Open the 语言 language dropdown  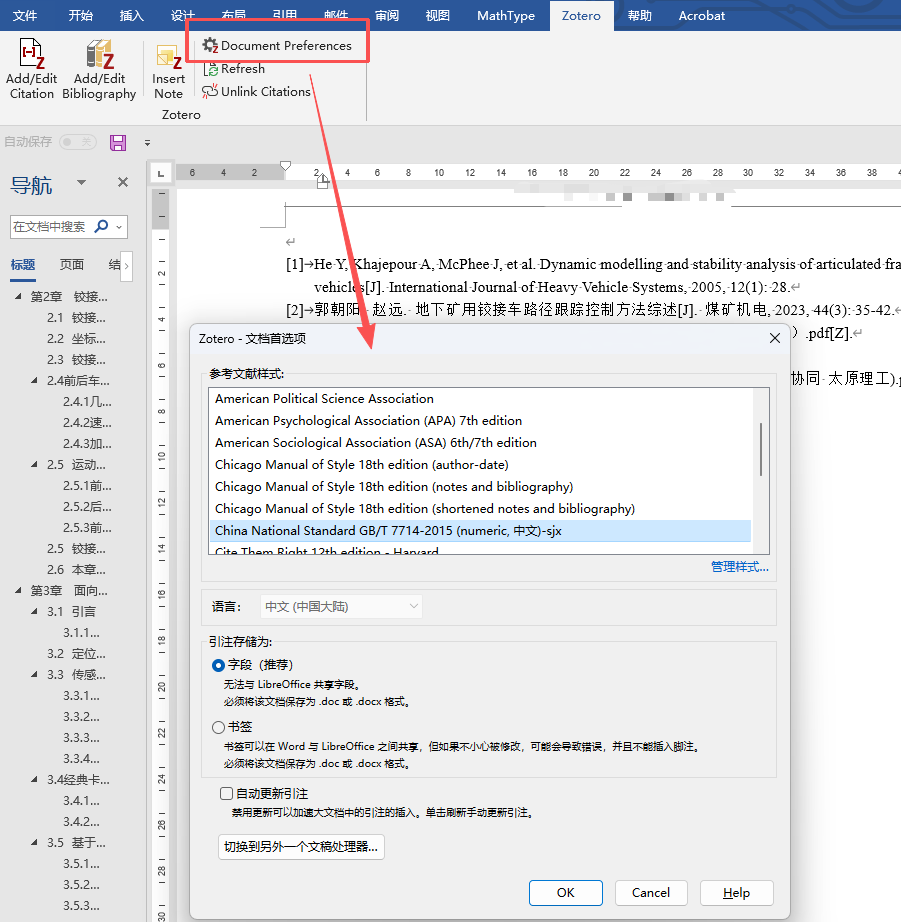tap(341, 606)
